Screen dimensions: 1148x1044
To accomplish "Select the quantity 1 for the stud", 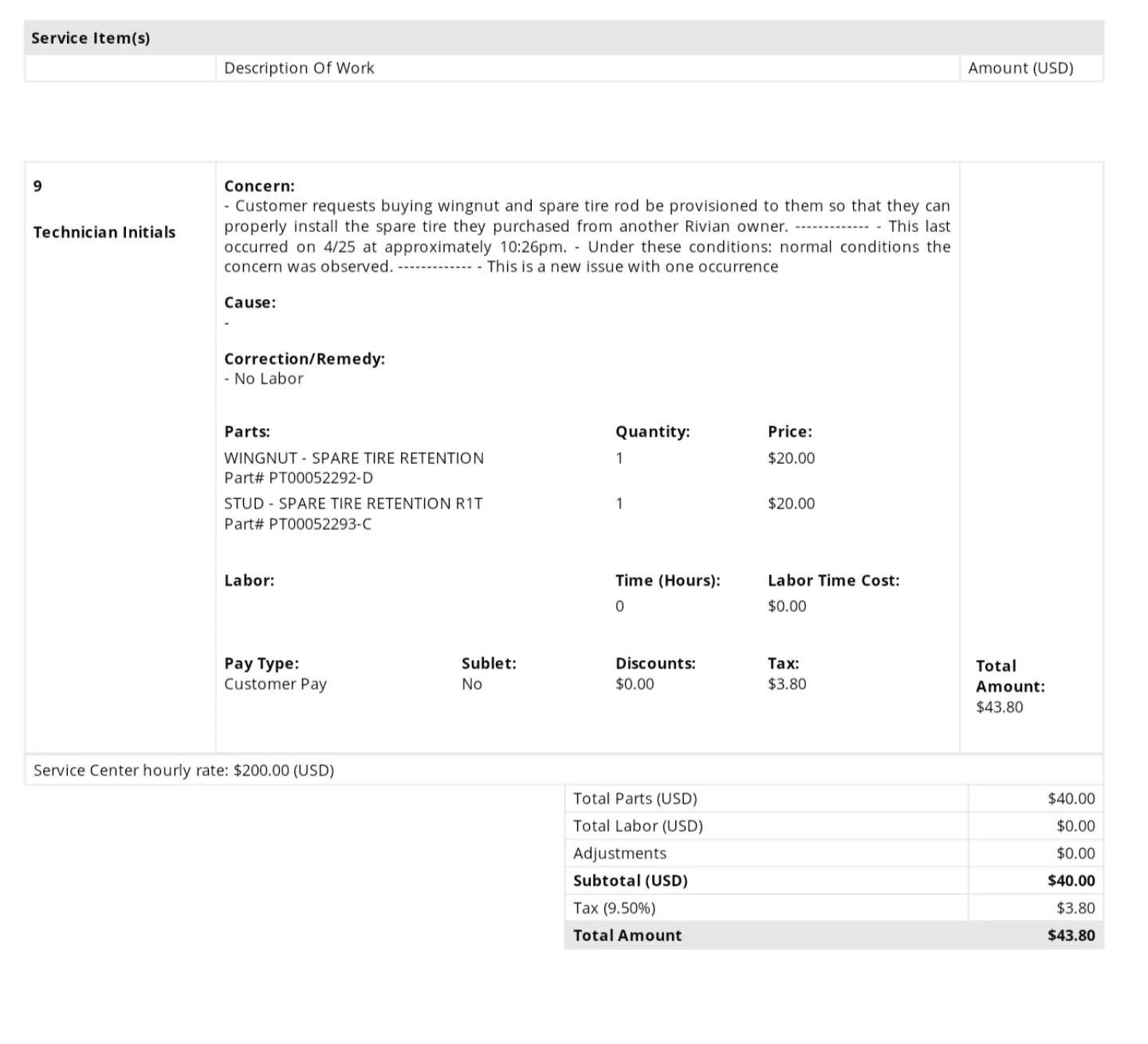I will click(x=619, y=504).
